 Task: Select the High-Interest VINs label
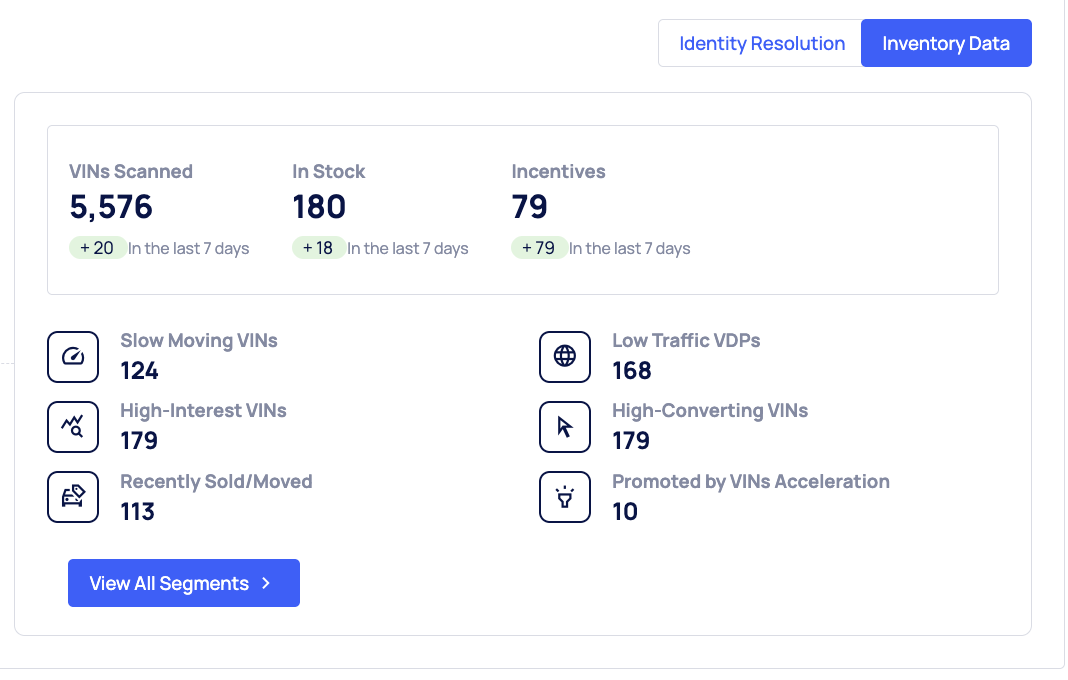tap(203, 411)
